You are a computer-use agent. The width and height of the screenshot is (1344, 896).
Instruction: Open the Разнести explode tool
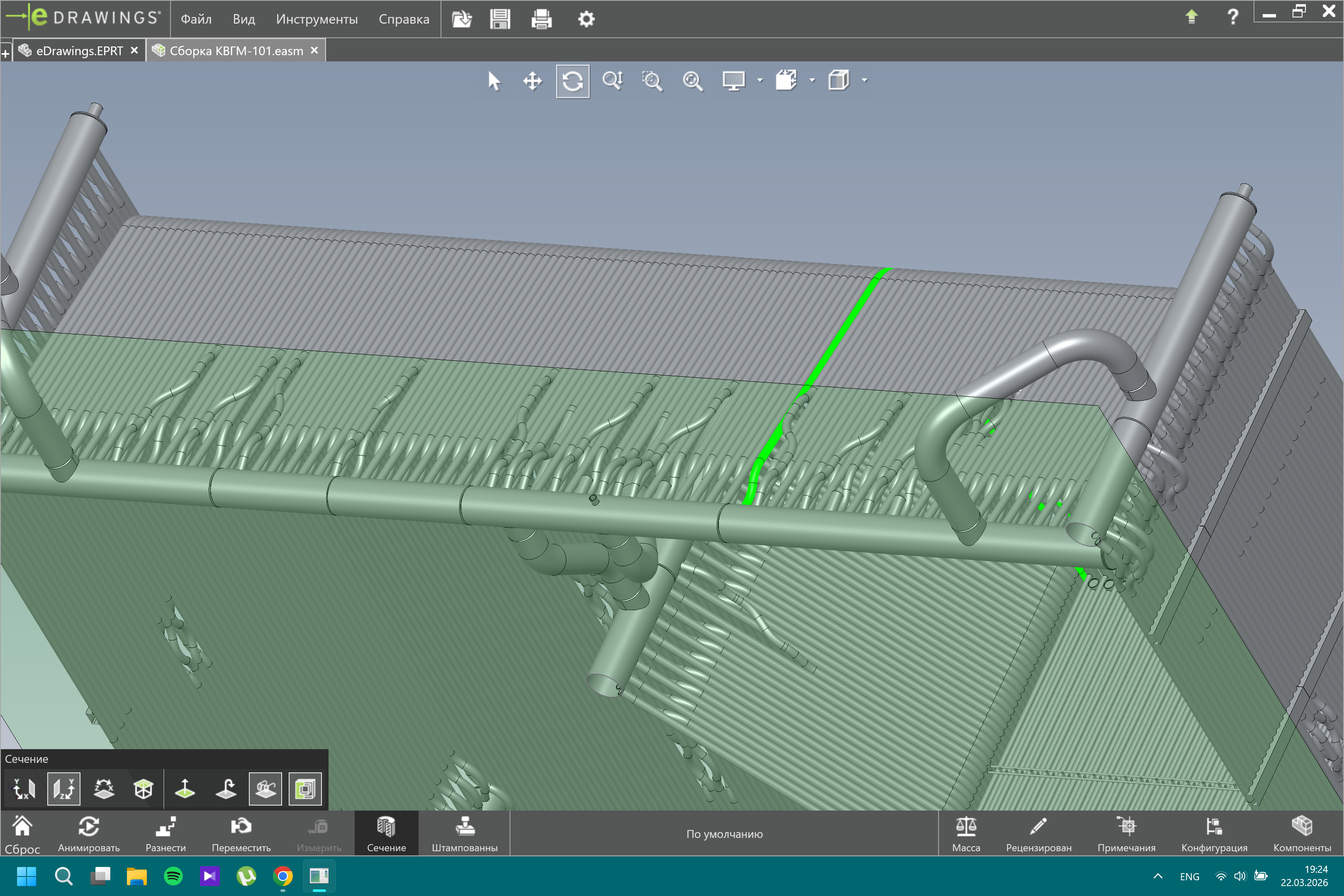click(x=166, y=833)
